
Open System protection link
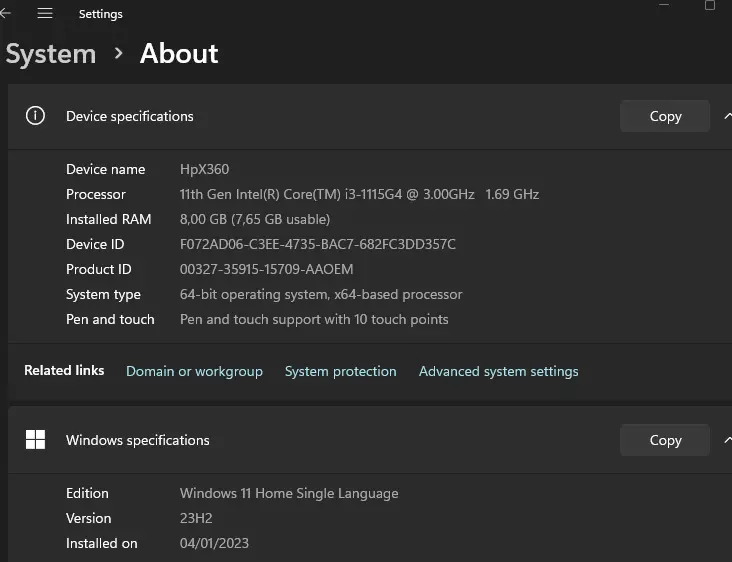pyautogui.click(x=340, y=371)
